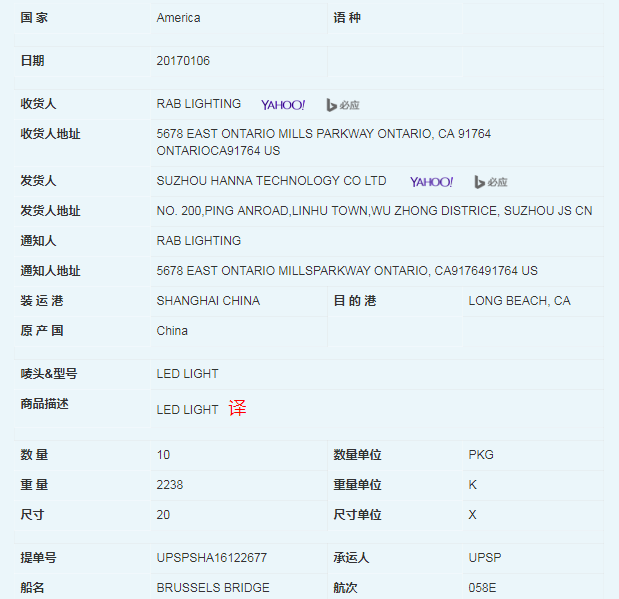Select consignee address 5678 EAST ONTARIO MILLS PARKWAY
The height and width of the screenshot is (599, 619).
pyautogui.click(x=324, y=142)
